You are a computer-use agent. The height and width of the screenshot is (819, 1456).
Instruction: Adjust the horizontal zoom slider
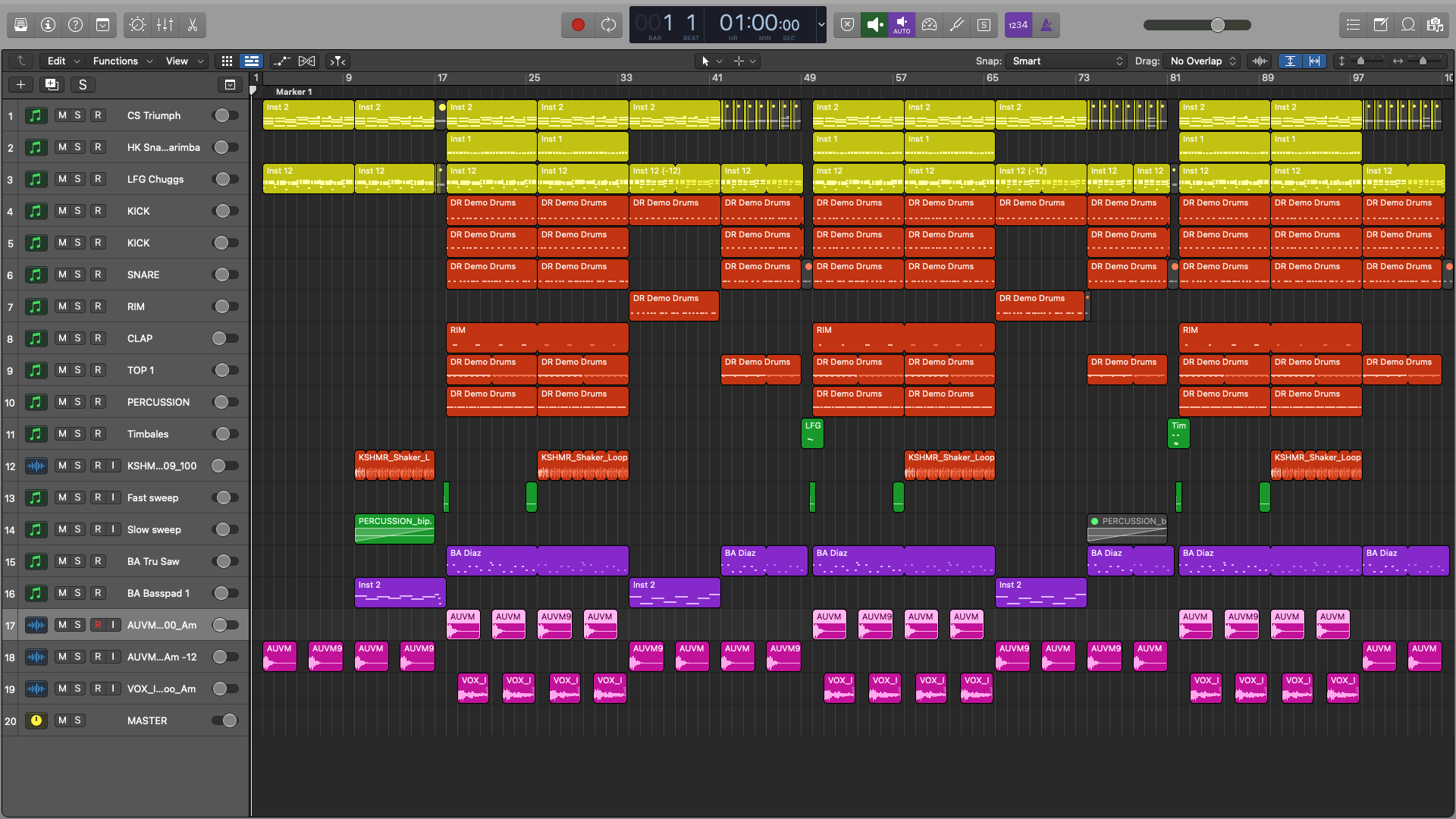pos(1423,61)
